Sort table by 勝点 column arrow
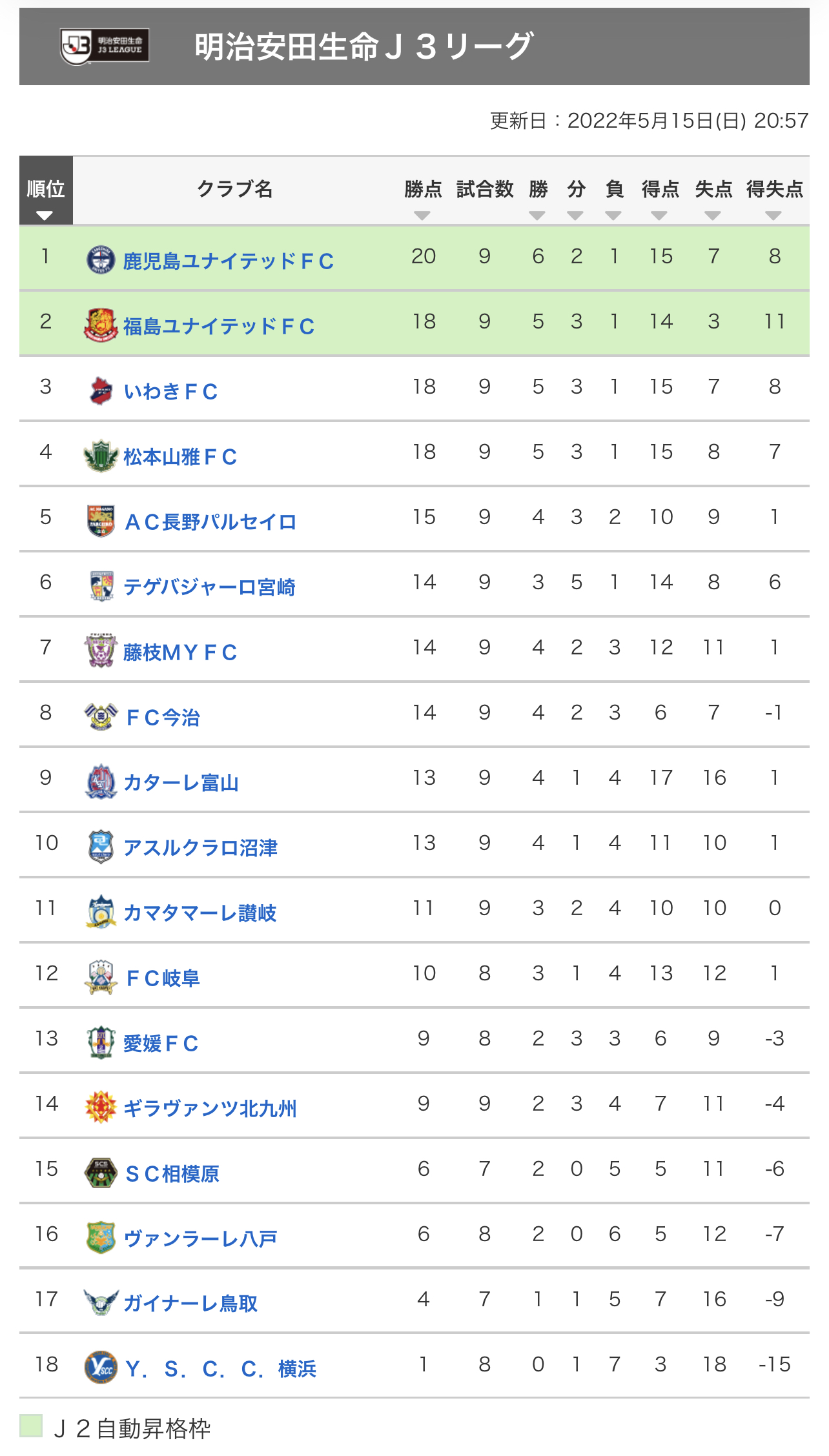 tap(422, 216)
